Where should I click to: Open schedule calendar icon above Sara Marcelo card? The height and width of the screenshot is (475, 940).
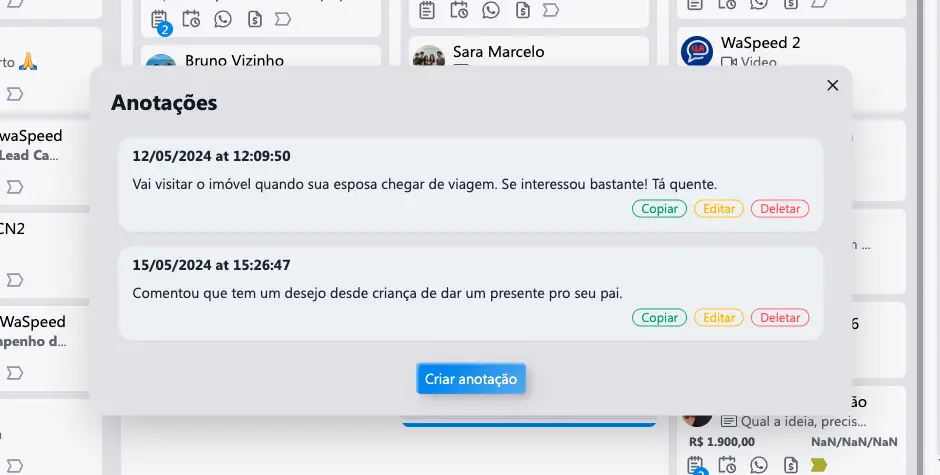point(459,10)
